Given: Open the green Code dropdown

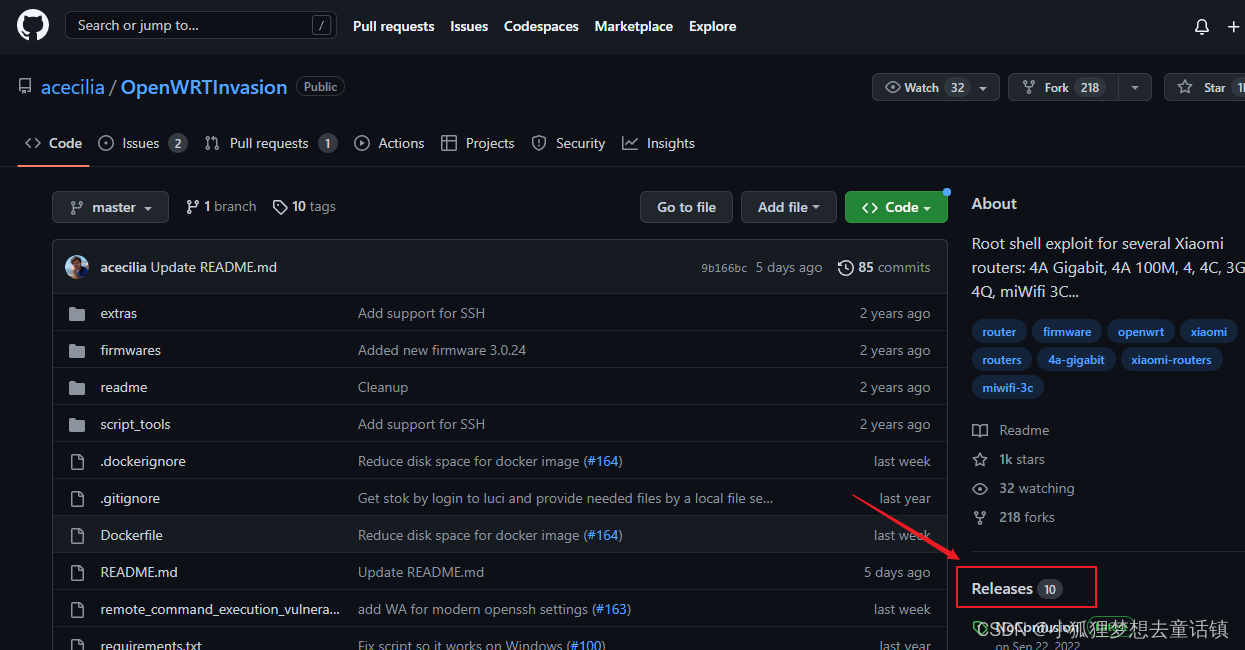Looking at the screenshot, I should tap(896, 207).
